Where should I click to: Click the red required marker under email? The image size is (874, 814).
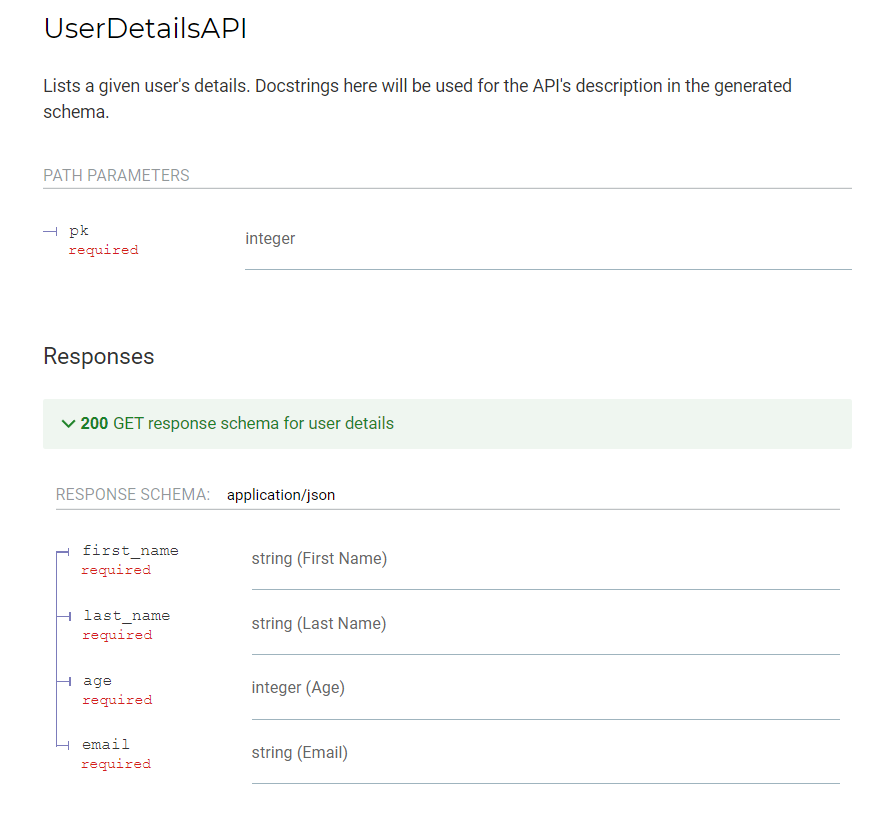point(116,763)
